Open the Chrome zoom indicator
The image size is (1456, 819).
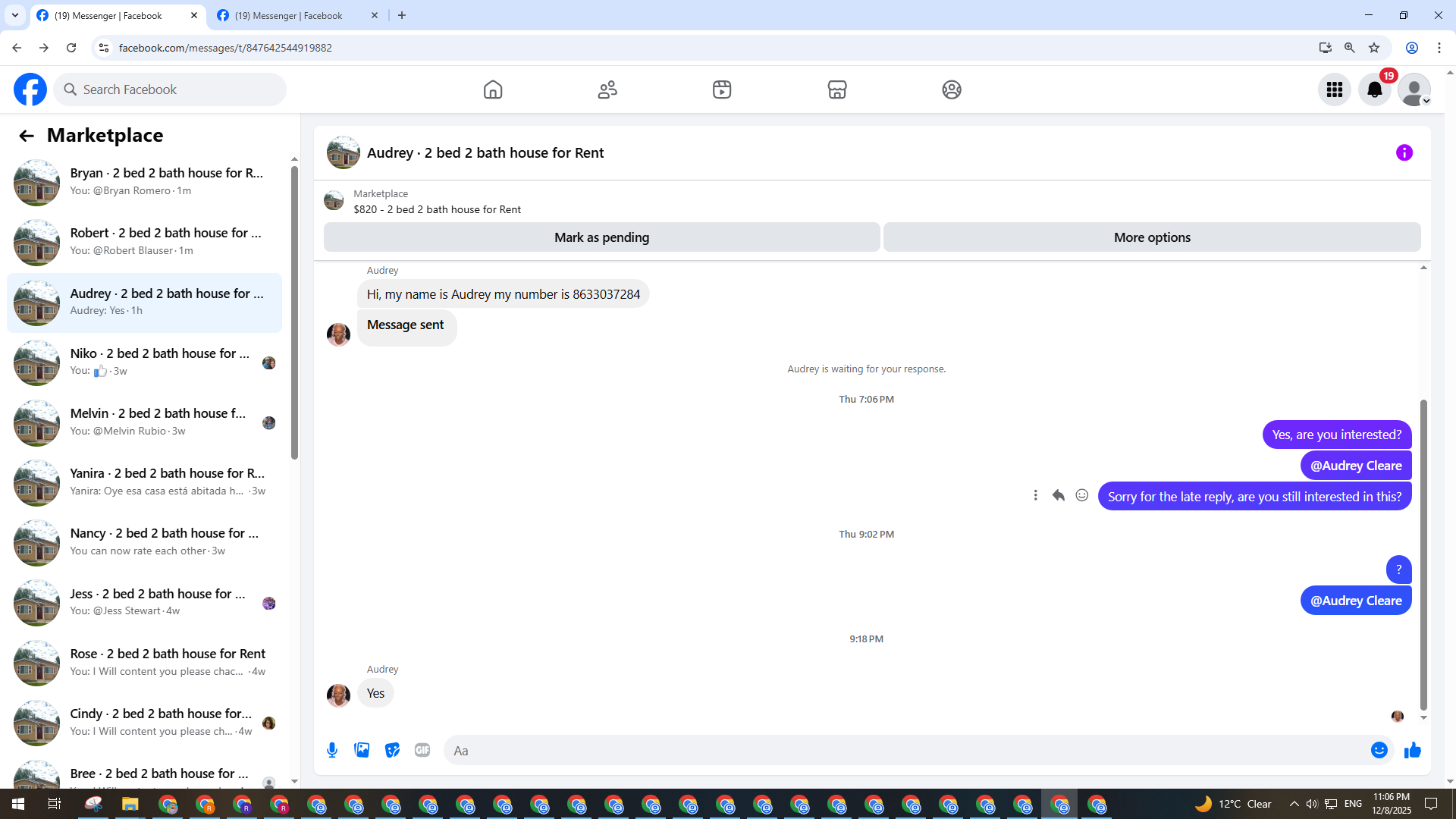coord(1350,48)
